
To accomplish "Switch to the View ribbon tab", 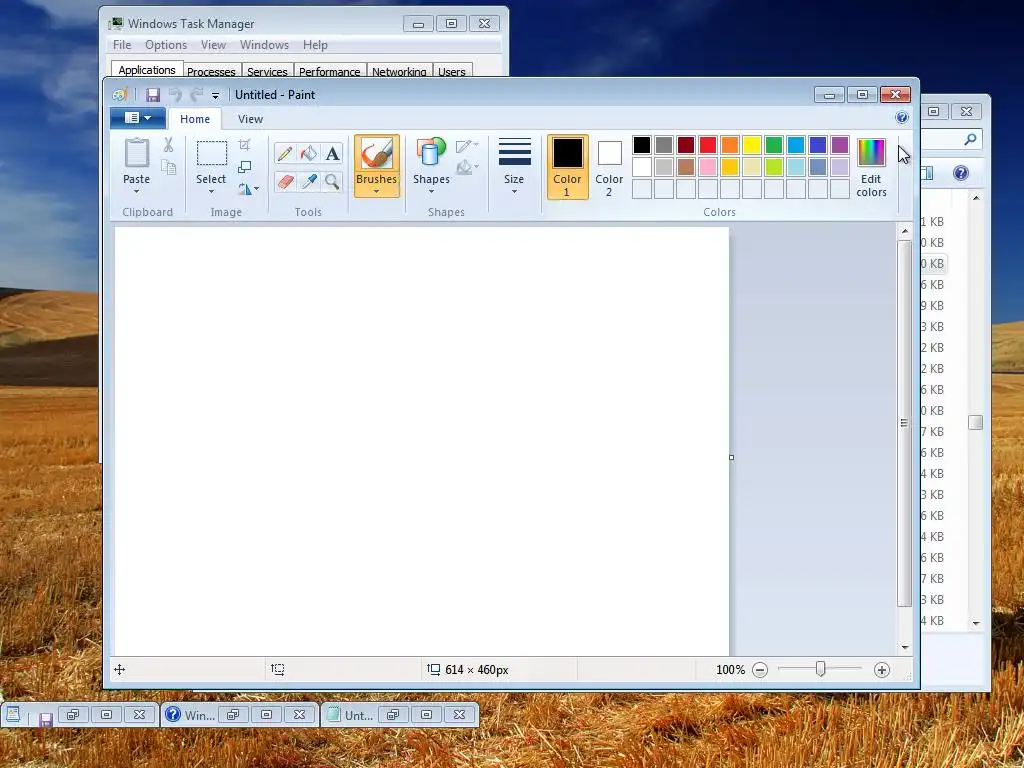I will 250,119.
